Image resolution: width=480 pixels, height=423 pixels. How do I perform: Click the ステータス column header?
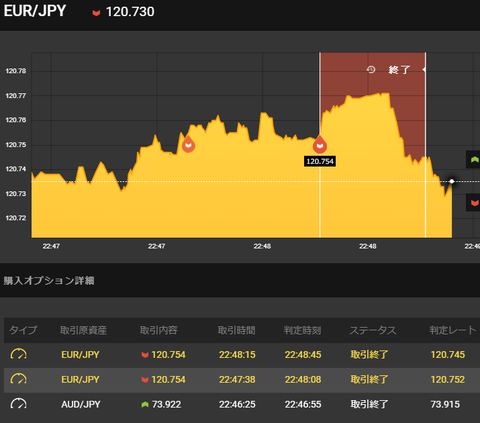tap(373, 330)
